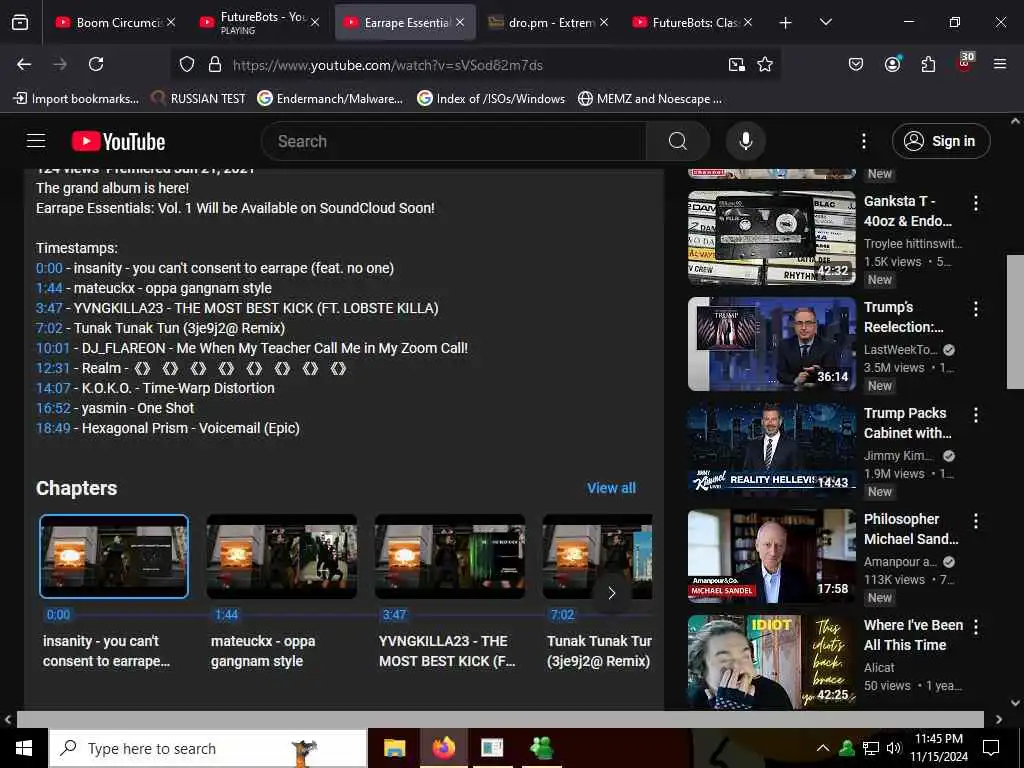The image size is (1024, 768).
Task: Bookmark this page with the star
Action: (x=765, y=65)
